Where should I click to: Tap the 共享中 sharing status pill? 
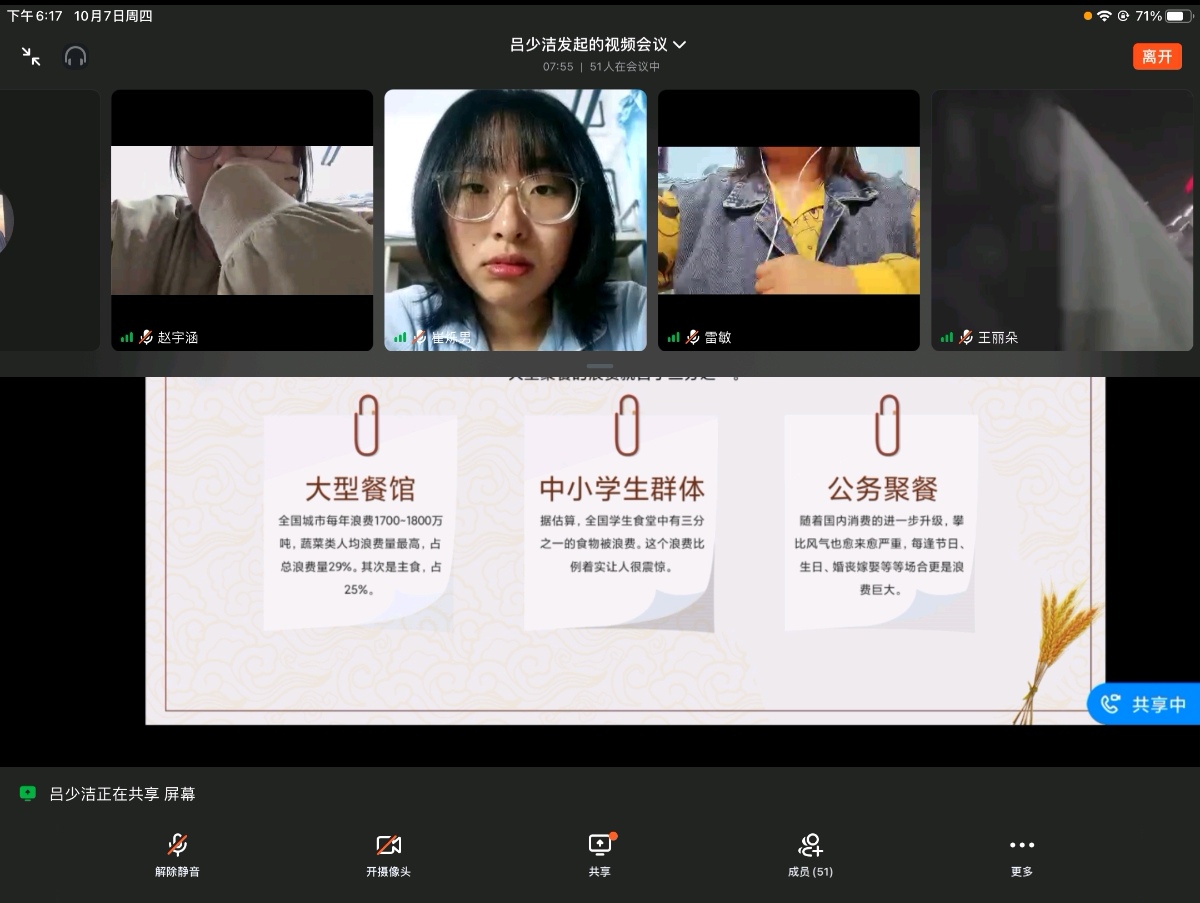tap(1144, 704)
